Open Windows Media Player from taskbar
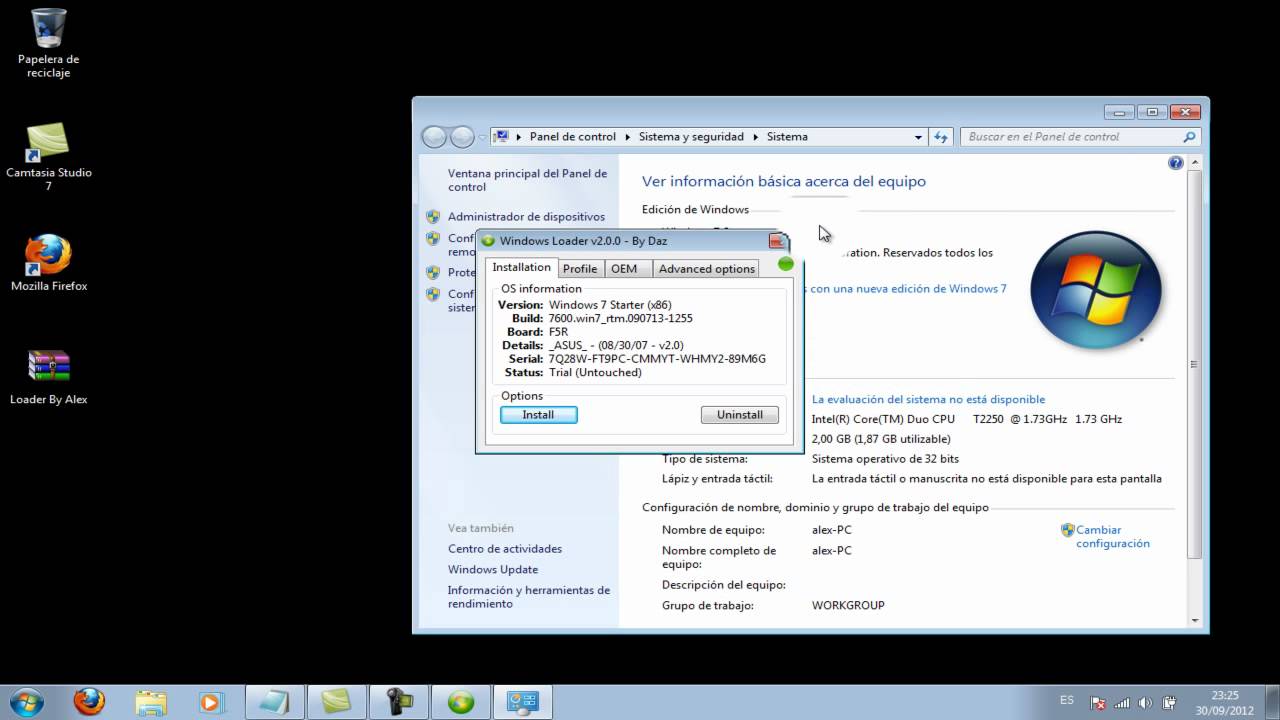1280x720 pixels. (x=210, y=701)
